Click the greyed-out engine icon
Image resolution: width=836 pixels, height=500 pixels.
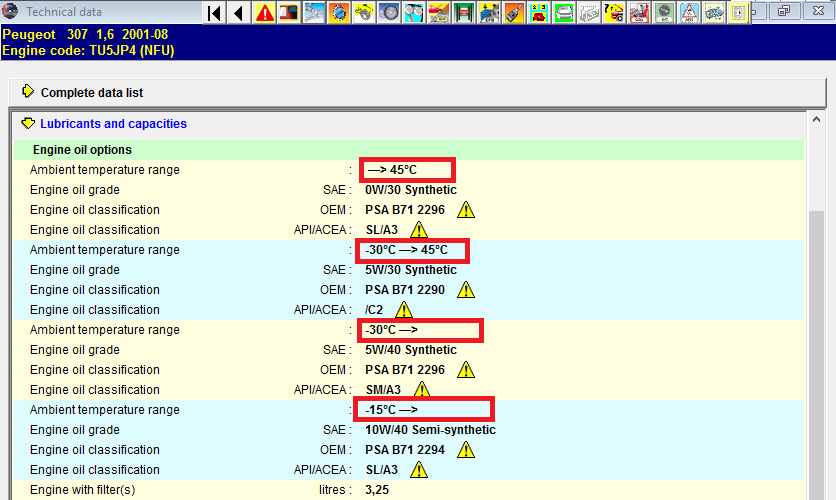pyautogui.click(x=589, y=12)
